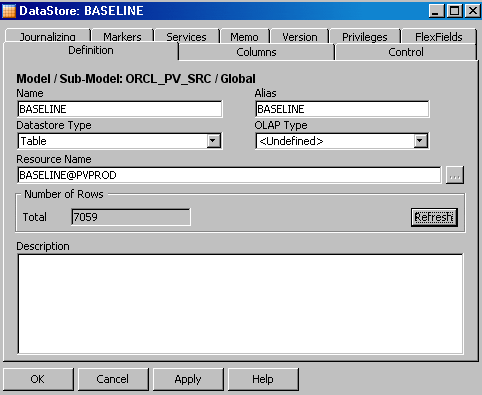Refresh the number of rows
Screen dimensions: 482x395
click(434, 217)
